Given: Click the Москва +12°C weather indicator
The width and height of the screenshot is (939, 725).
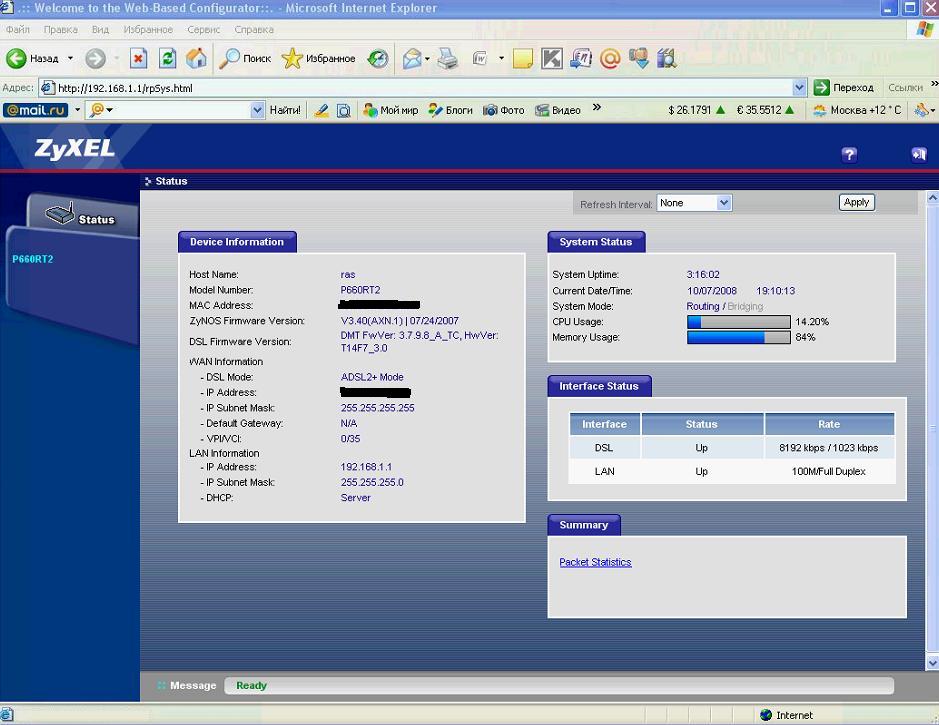Looking at the screenshot, I should (857, 110).
